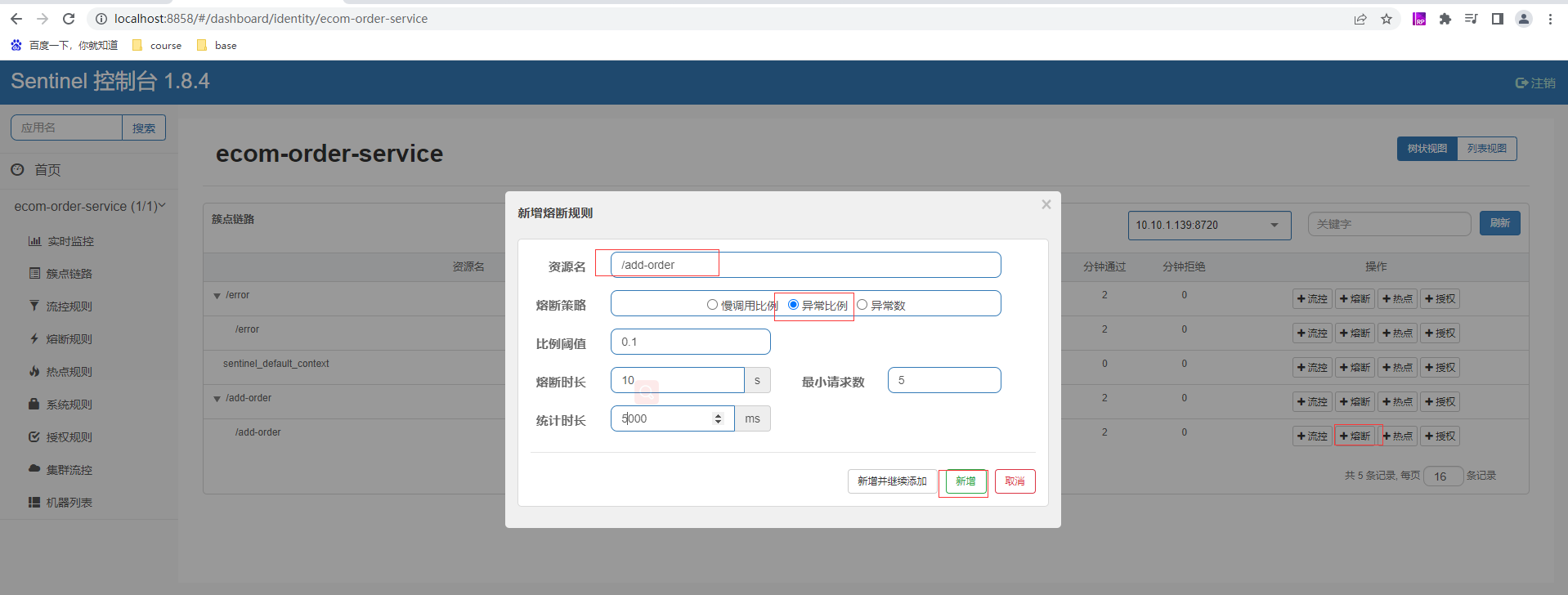Open the course bookmarks folder
This screenshot has height=595, width=1568.
click(x=157, y=46)
